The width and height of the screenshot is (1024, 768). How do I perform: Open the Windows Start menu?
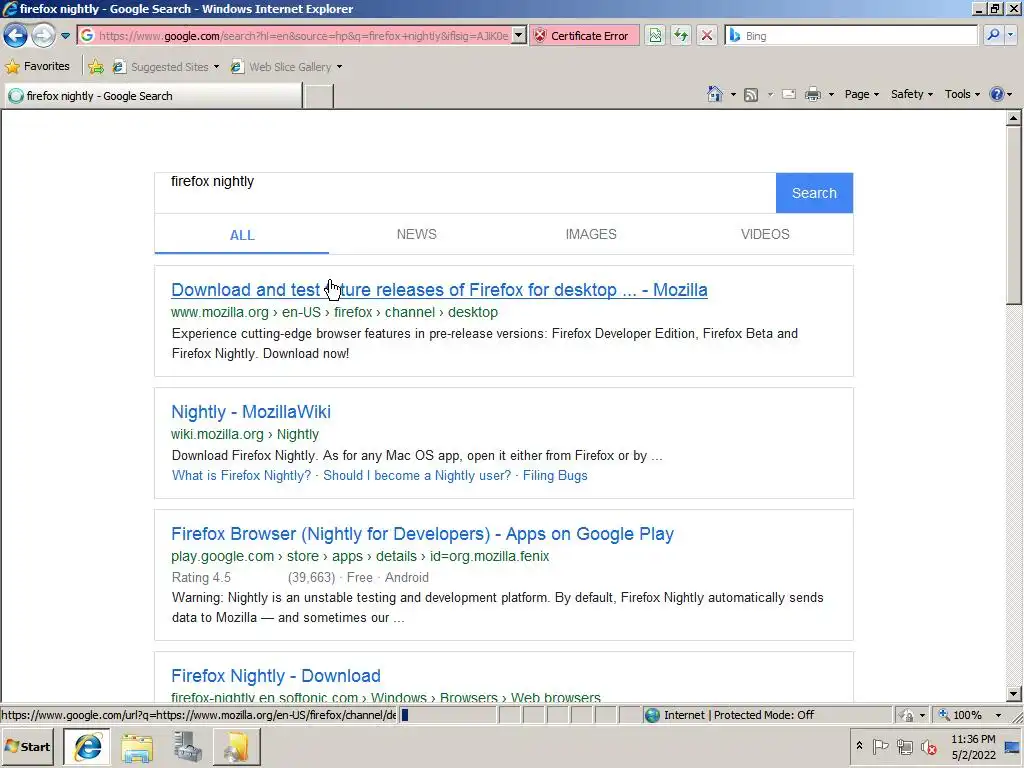coord(28,746)
